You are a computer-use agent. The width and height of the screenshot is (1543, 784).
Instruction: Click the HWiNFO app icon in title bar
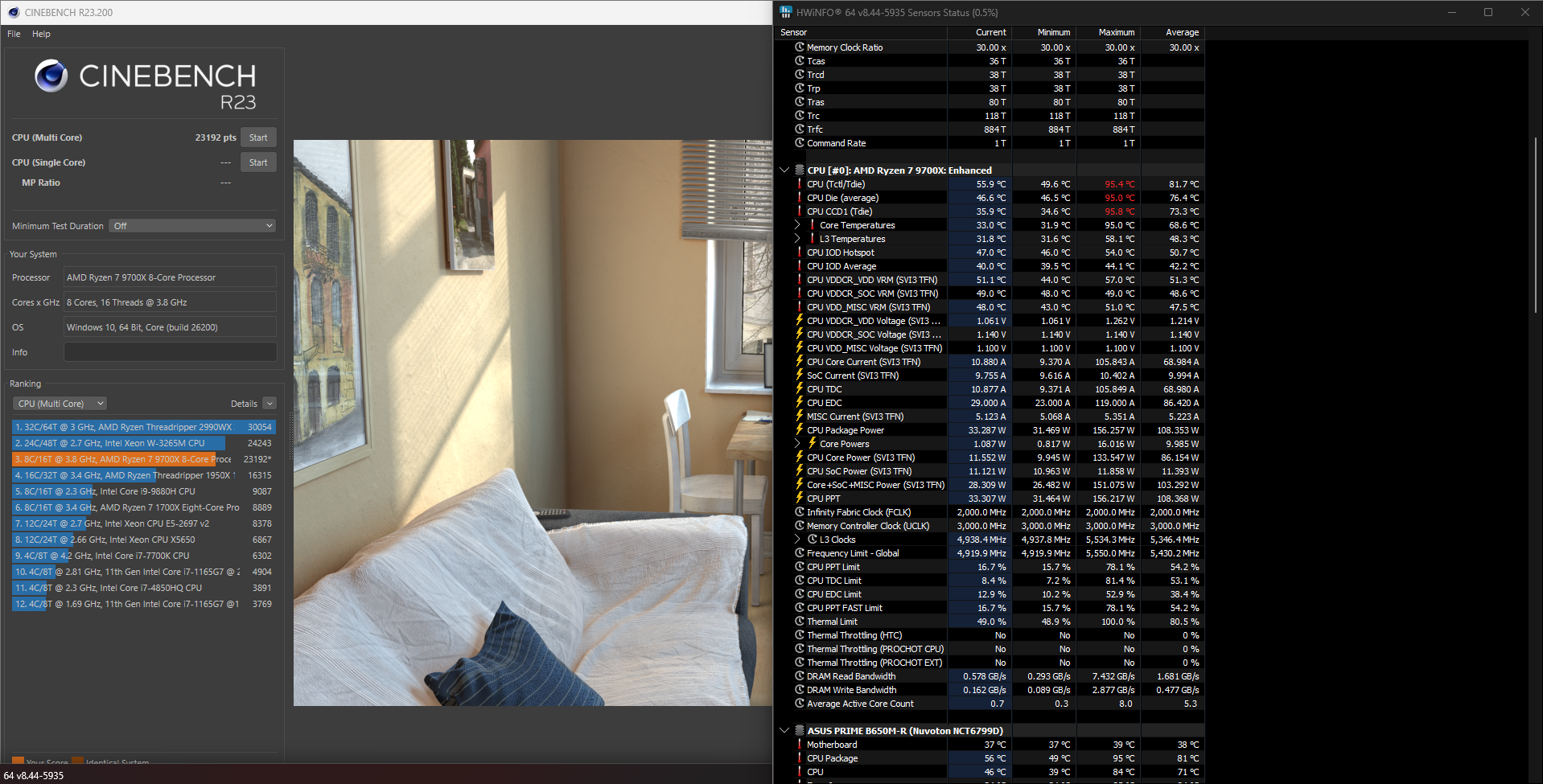786,12
